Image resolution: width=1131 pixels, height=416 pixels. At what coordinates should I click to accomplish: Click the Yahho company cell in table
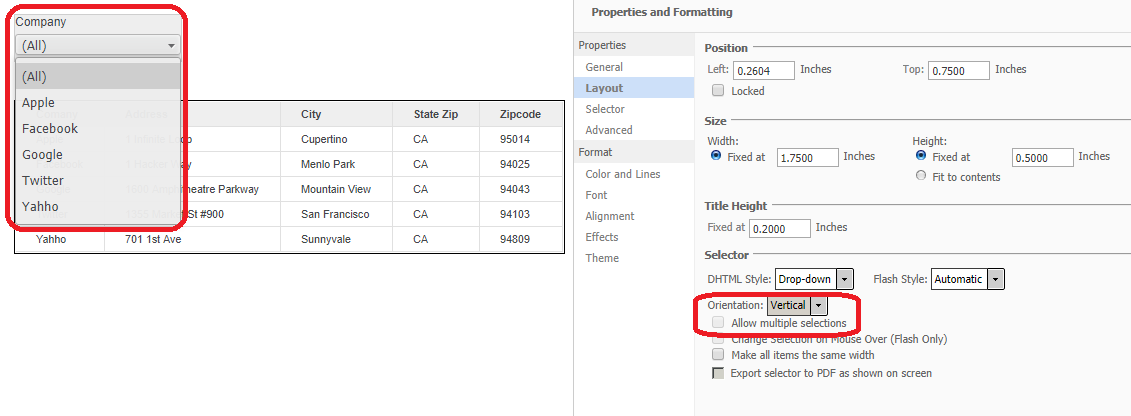(x=60, y=239)
